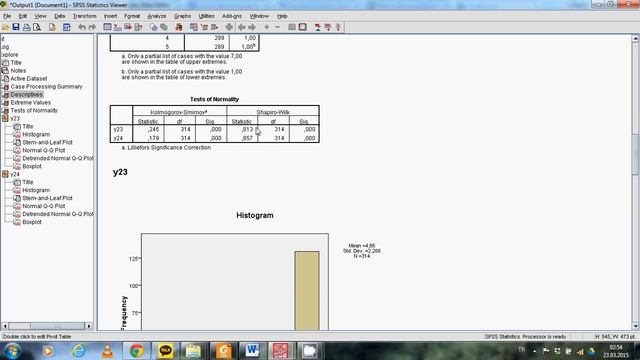Image resolution: width=640 pixels, height=360 pixels.
Task: Click the Go to Case toolbar icon
Action: click(x=118, y=27)
